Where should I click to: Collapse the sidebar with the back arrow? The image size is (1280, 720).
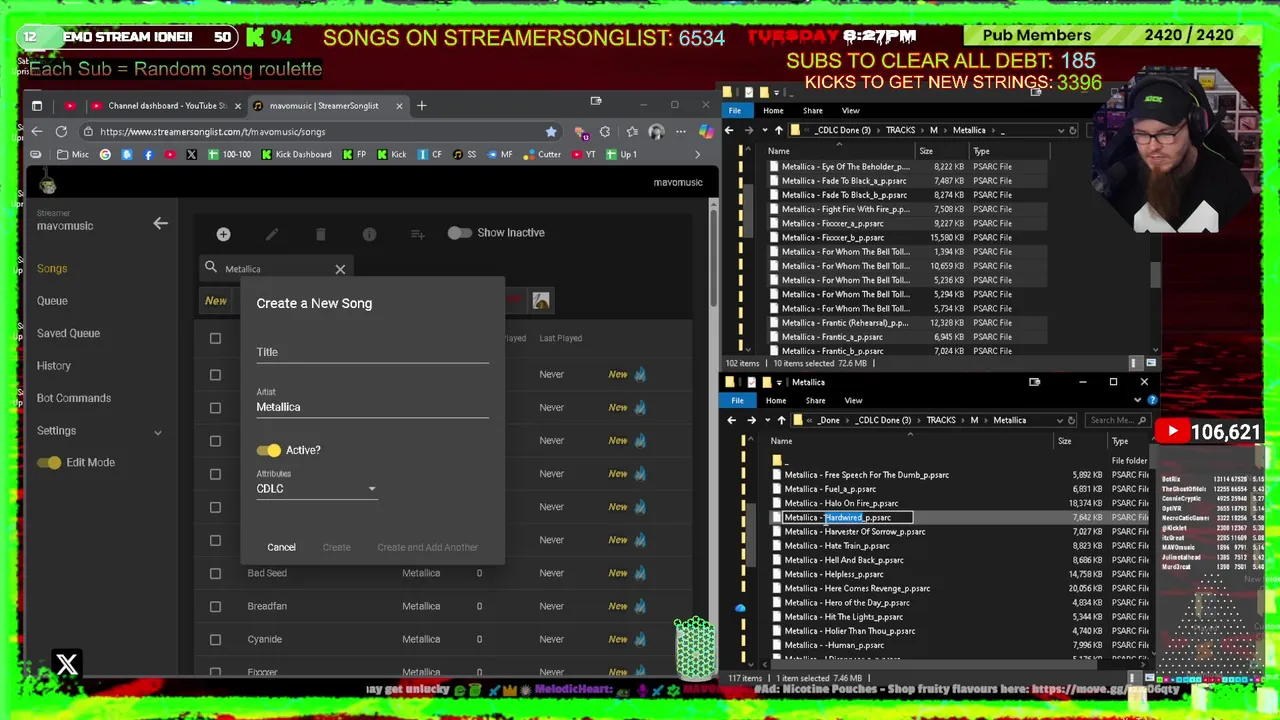160,224
